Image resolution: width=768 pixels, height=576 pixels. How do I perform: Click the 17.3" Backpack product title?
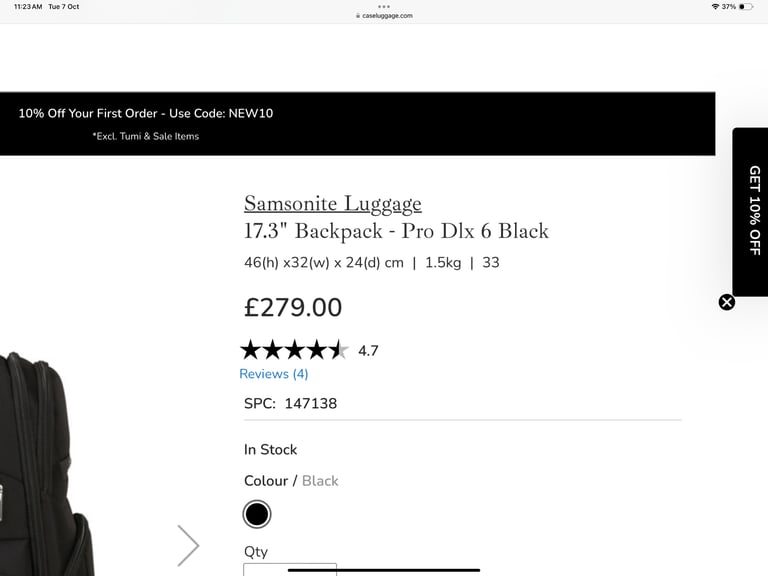coord(396,231)
